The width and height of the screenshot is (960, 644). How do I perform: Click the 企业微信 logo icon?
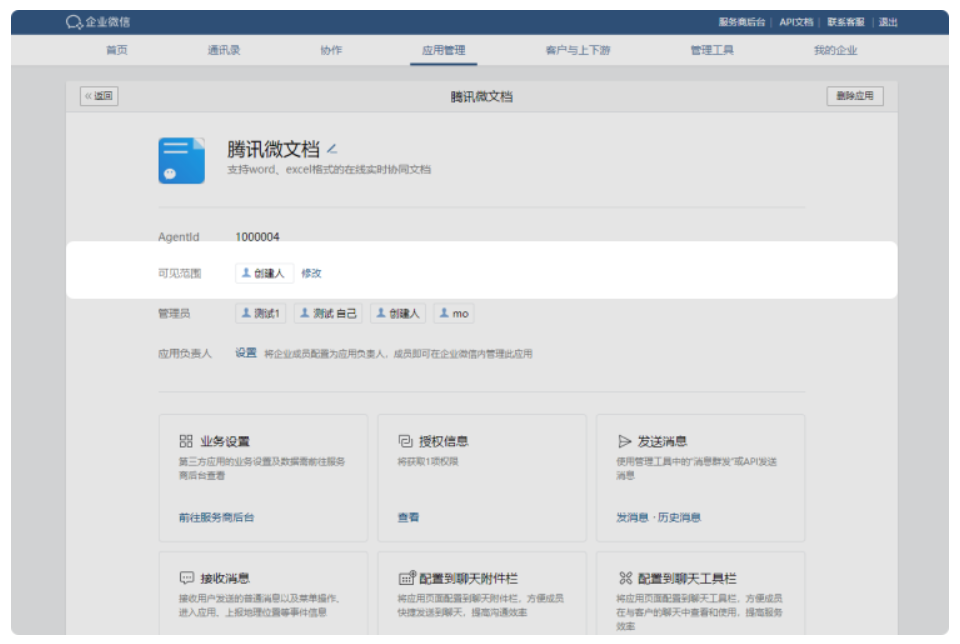[x=73, y=23]
